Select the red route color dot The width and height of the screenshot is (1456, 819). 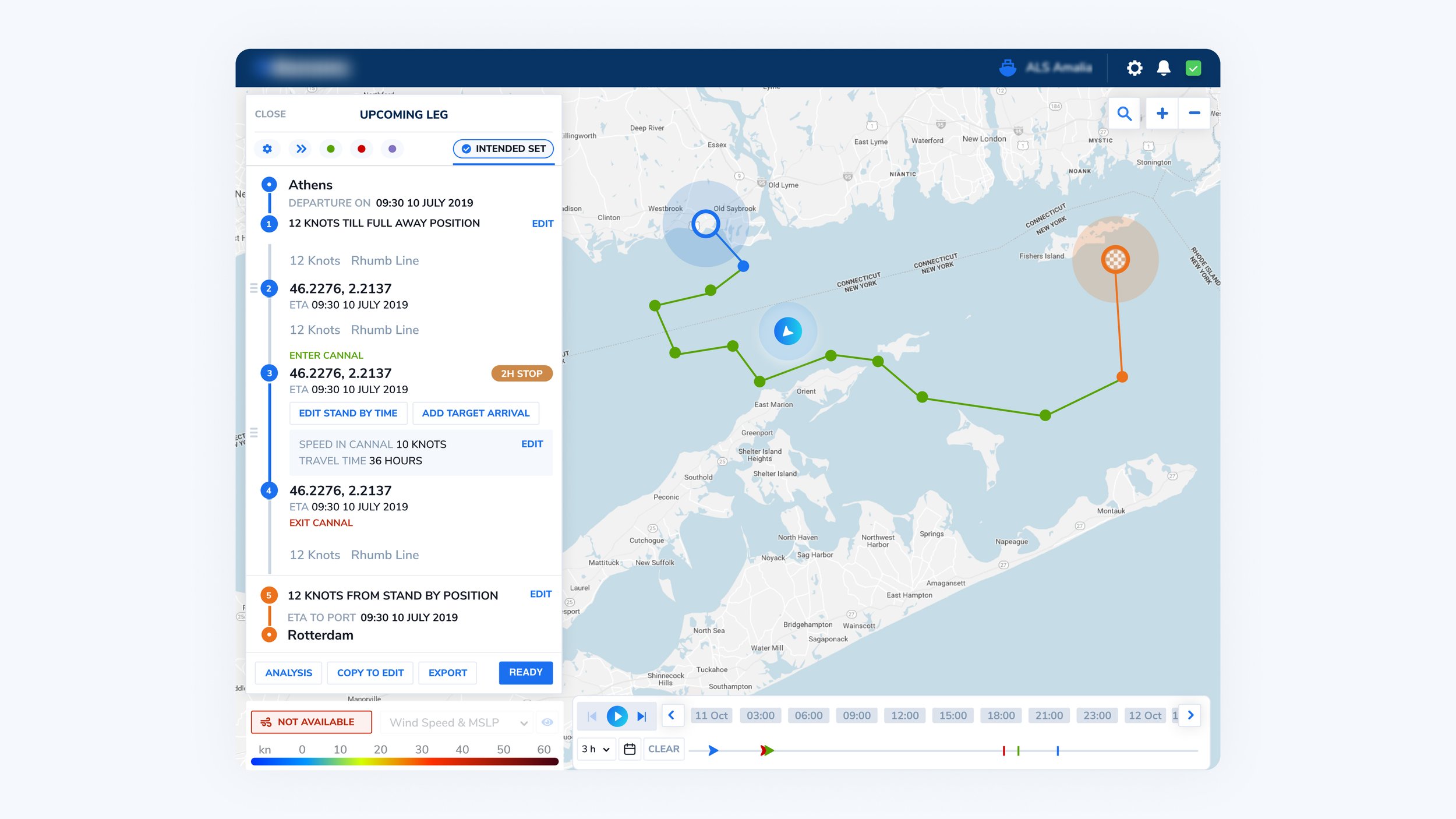click(361, 149)
